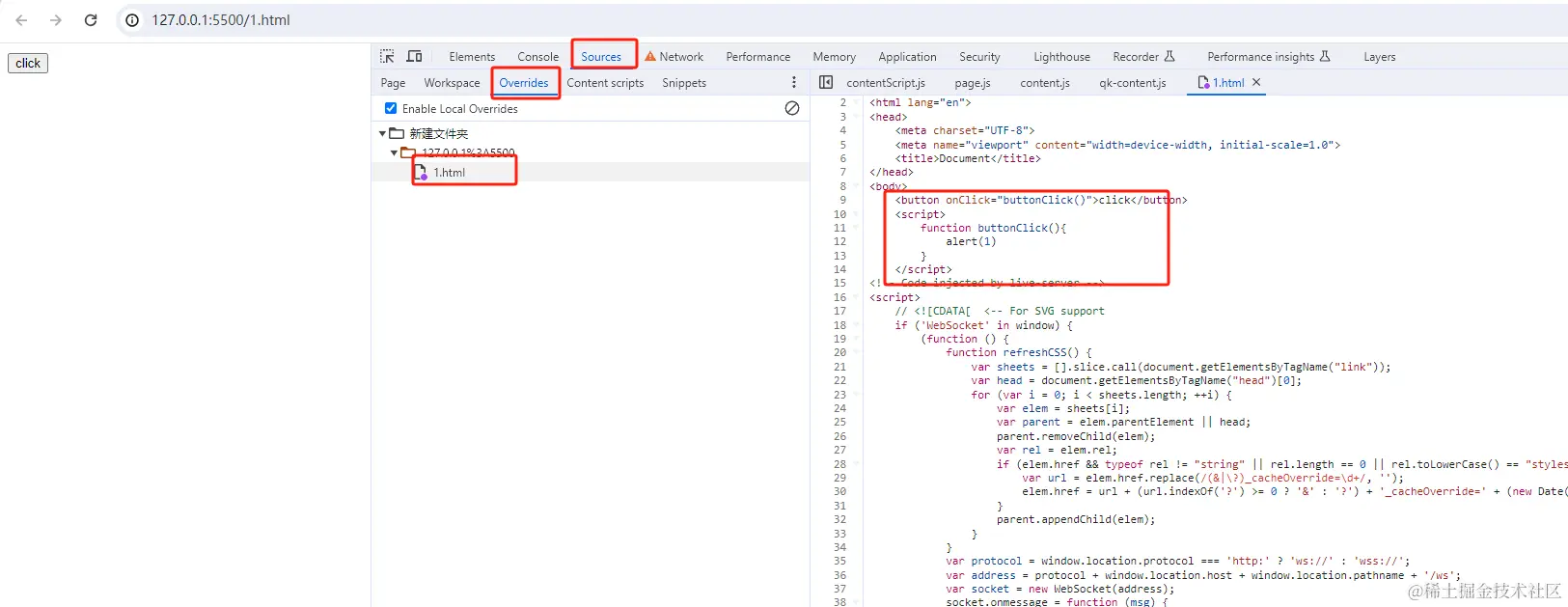Fold the <head> block at line 3
Screen dimensions: 1568x607
point(856,117)
